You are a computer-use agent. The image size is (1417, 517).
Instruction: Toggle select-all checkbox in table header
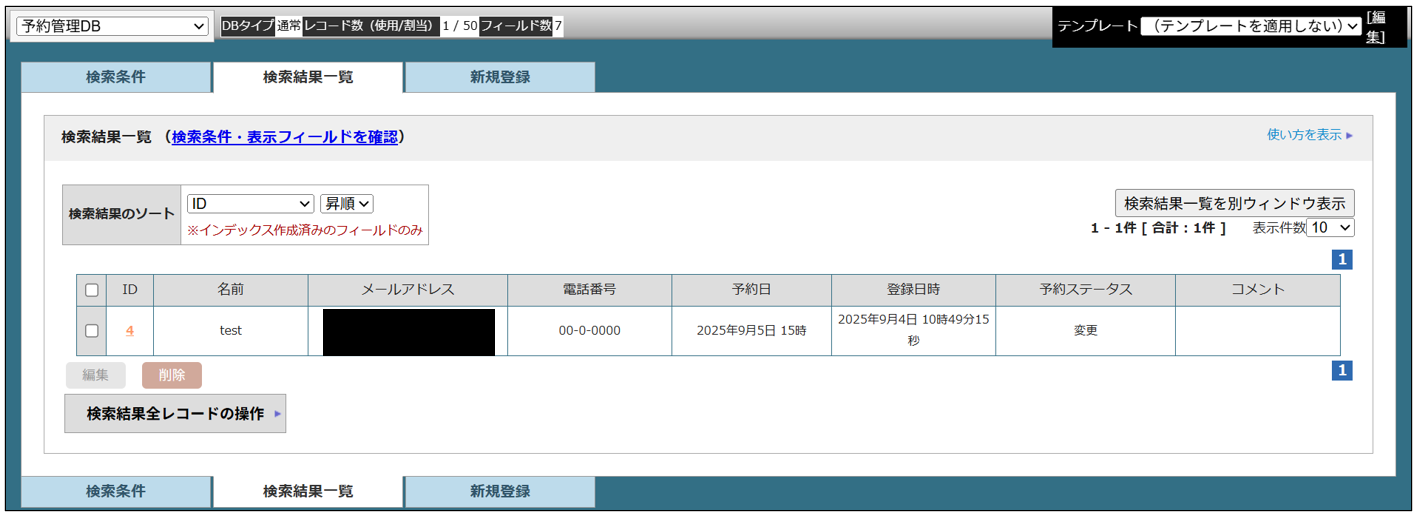[92, 290]
